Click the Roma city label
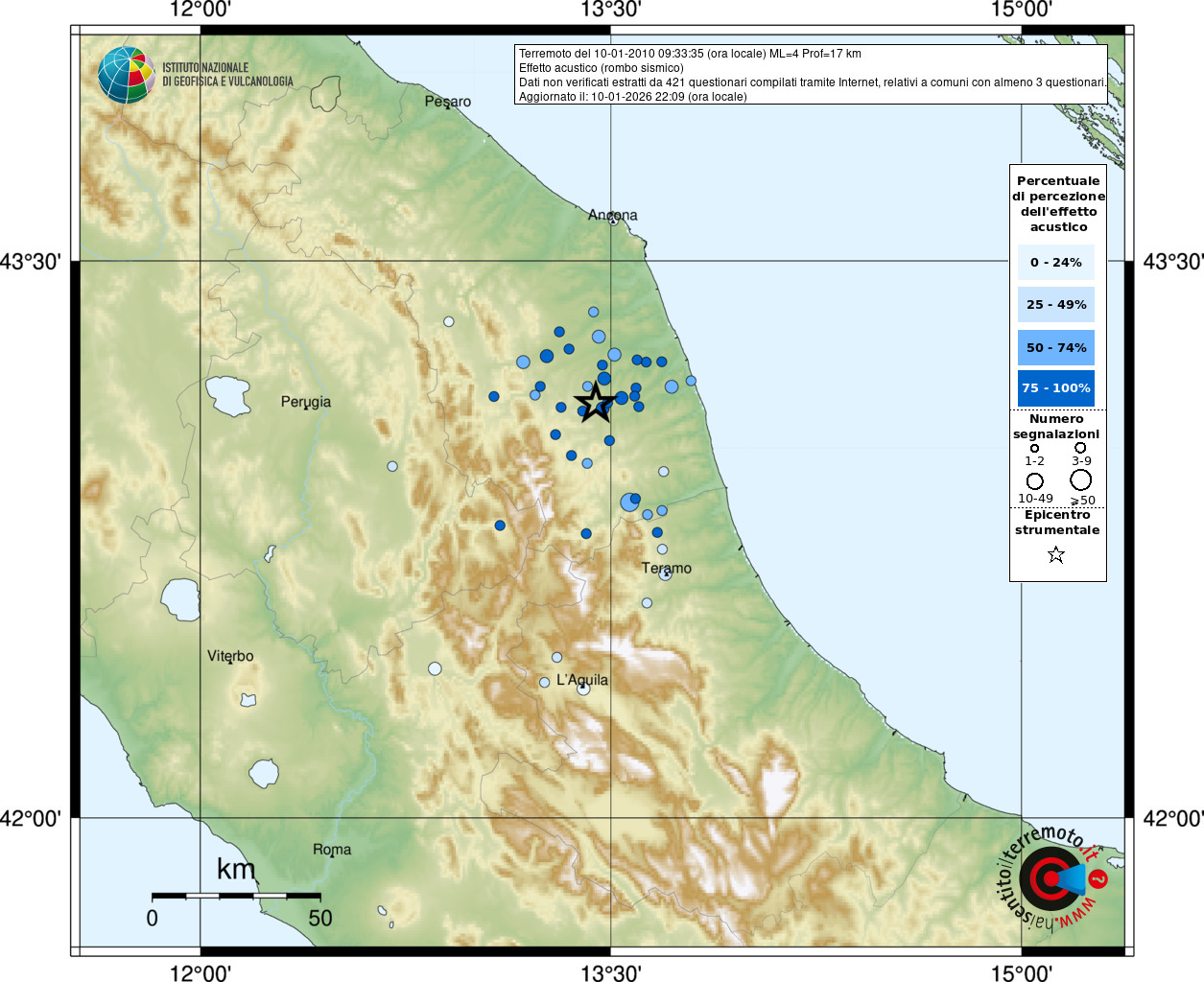Screen dimensions: 1204x982 (332, 850)
